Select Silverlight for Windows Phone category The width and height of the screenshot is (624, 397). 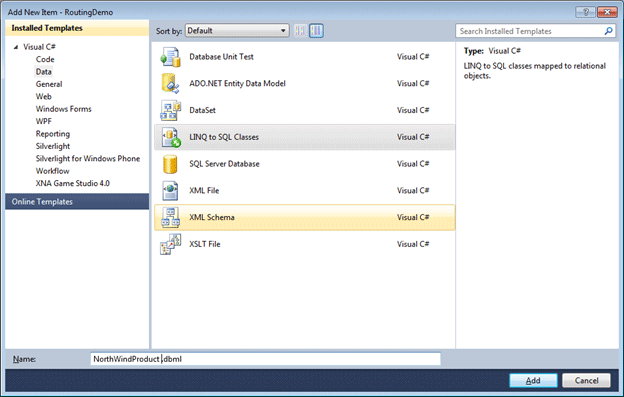pyautogui.click(x=88, y=158)
